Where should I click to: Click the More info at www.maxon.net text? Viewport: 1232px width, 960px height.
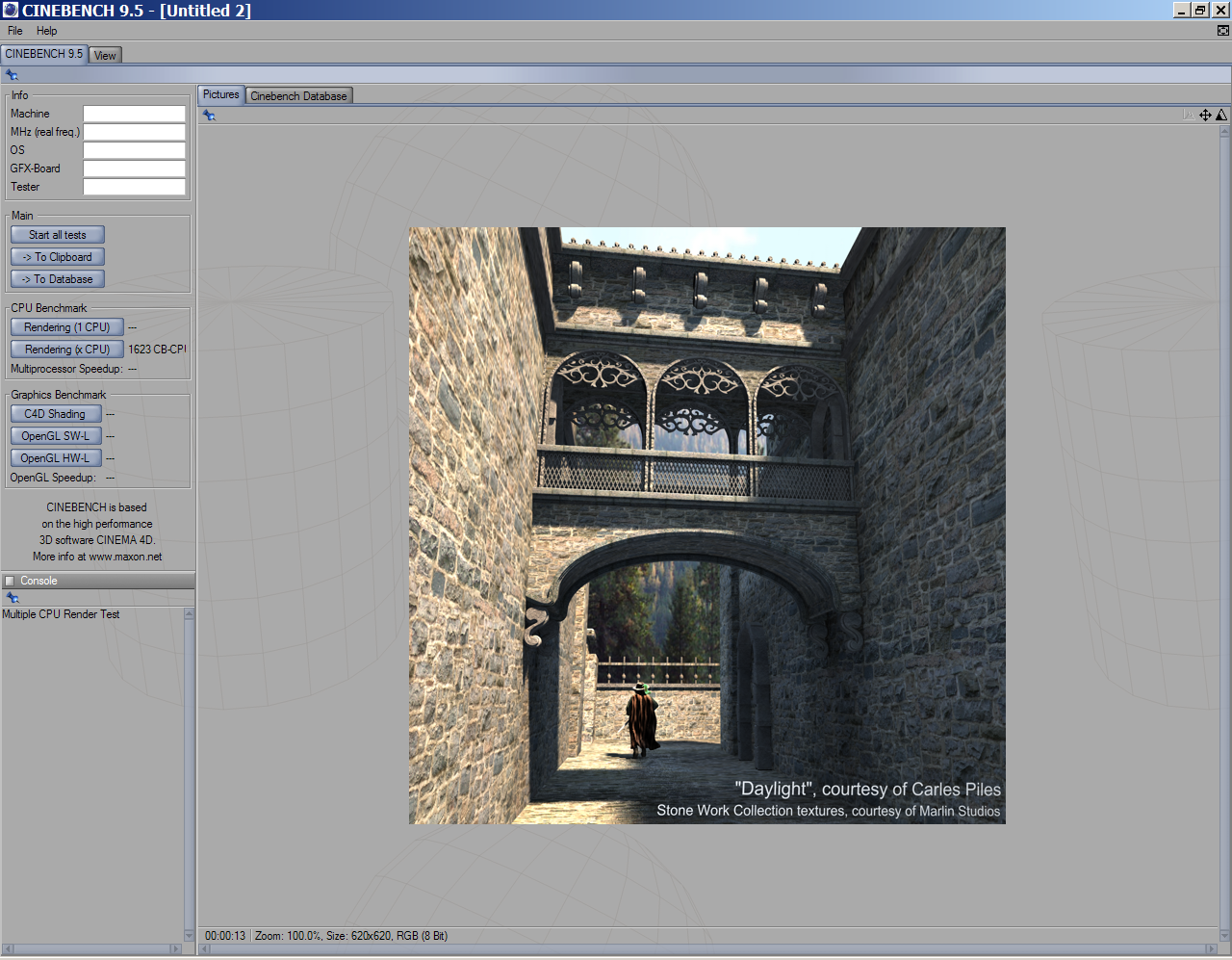click(97, 557)
